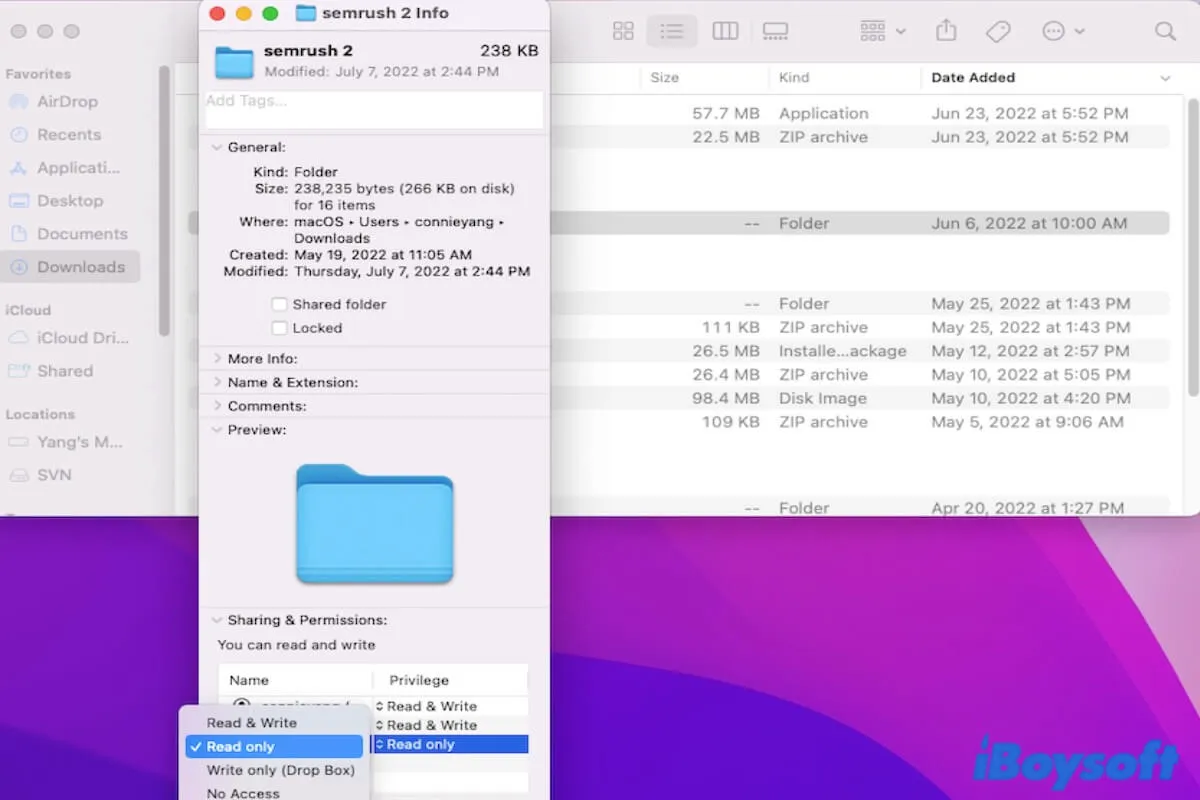
Task: Open Documents in Finder sidebar
Action: [x=82, y=234]
